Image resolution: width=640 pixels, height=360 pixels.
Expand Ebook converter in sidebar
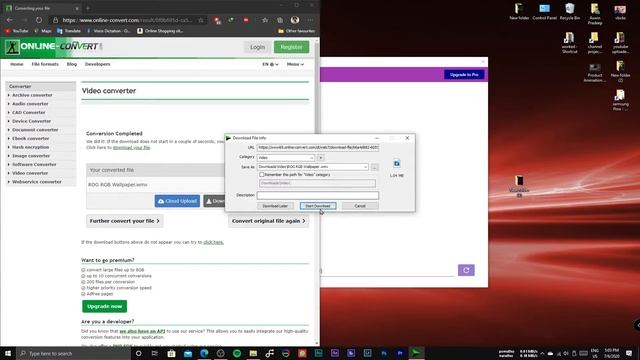coord(31,138)
